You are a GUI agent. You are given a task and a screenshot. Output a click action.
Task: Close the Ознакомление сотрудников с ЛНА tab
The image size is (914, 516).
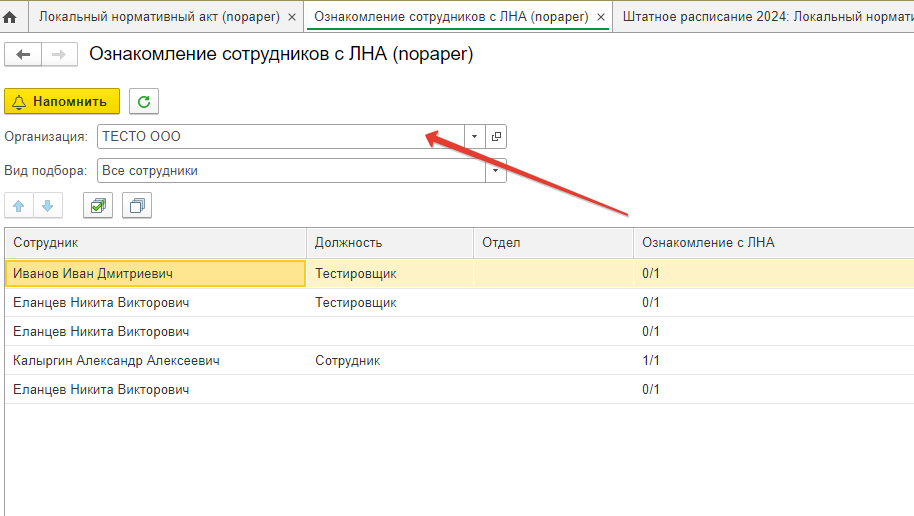tap(601, 17)
